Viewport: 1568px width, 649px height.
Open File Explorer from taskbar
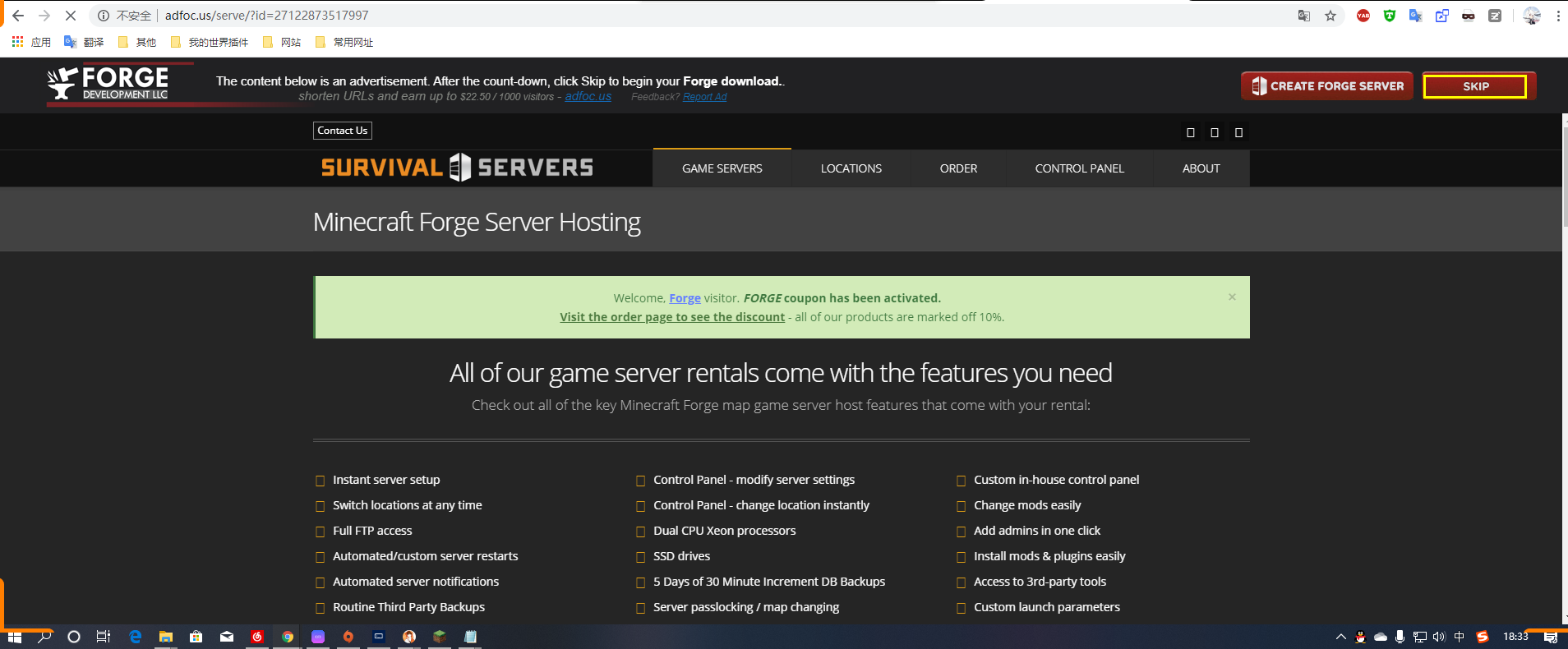pyautogui.click(x=166, y=637)
